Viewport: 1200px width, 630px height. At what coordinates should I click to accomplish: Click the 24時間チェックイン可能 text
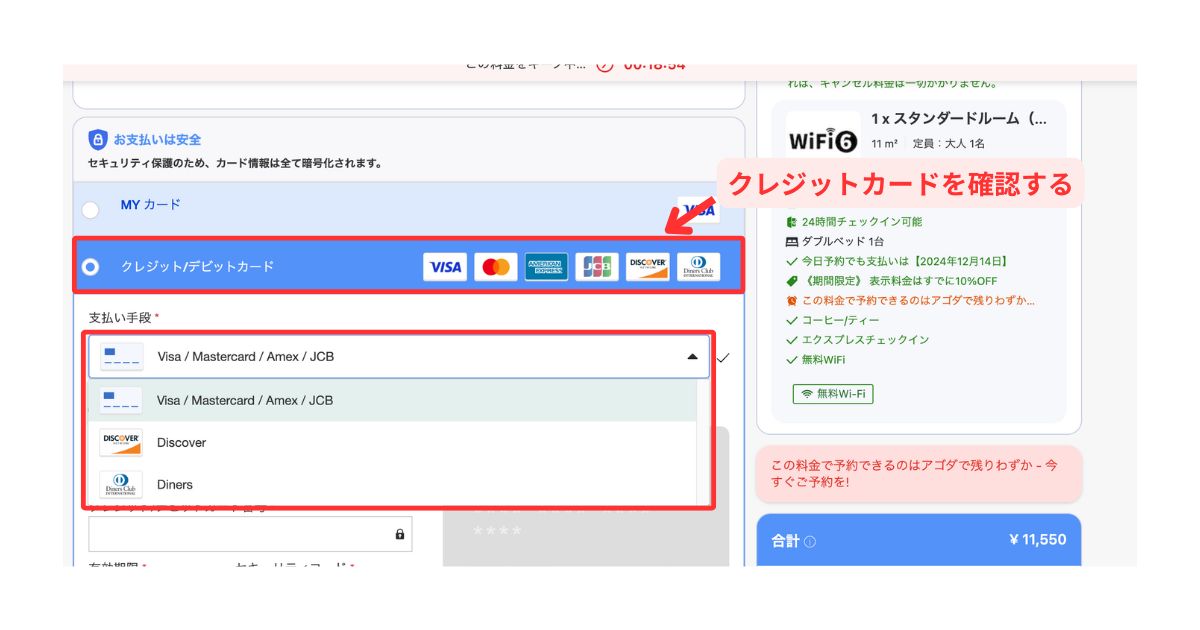tap(862, 222)
